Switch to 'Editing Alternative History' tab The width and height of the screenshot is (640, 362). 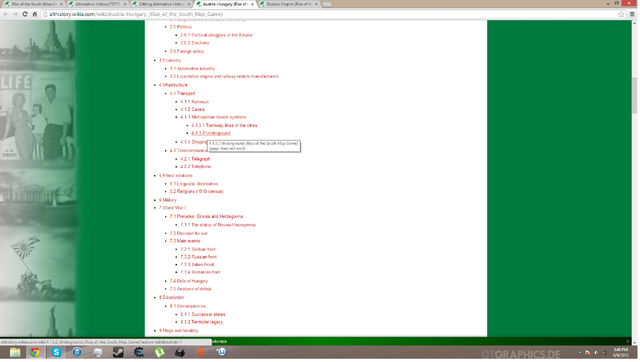click(161, 4)
